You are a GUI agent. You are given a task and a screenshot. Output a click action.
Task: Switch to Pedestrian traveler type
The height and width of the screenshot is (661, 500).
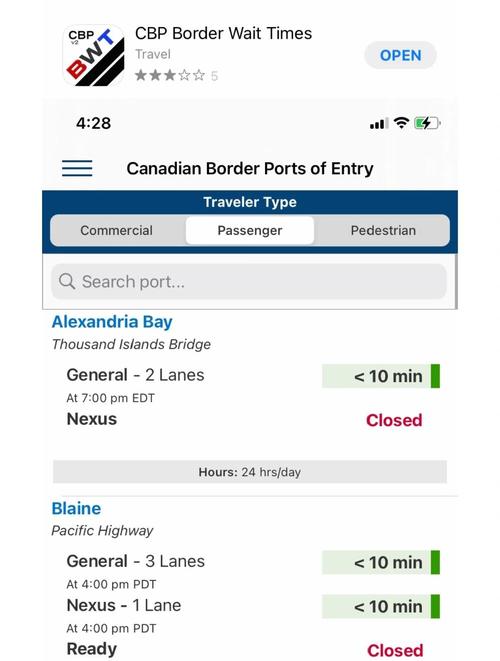pyautogui.click(x=383, y=231)
